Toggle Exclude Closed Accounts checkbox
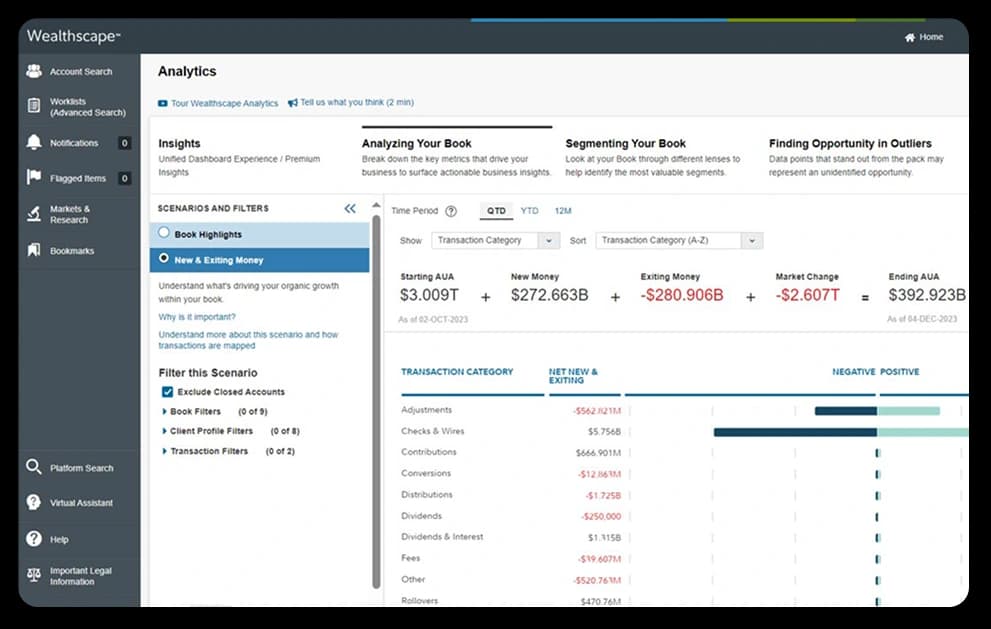The image size is (991, 629). coord(167,392)
